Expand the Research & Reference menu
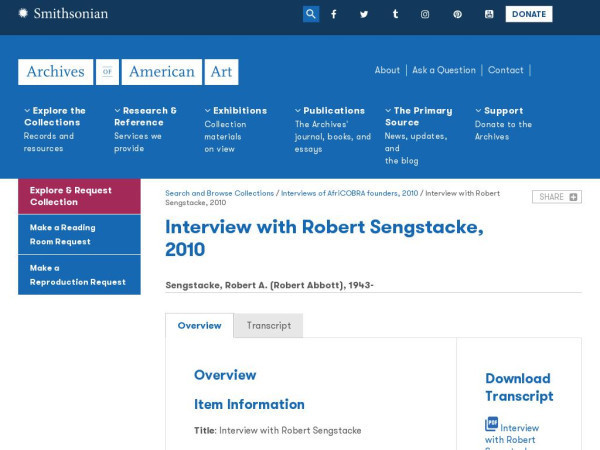This screenshot has height=450, width=600. point(145,116)
